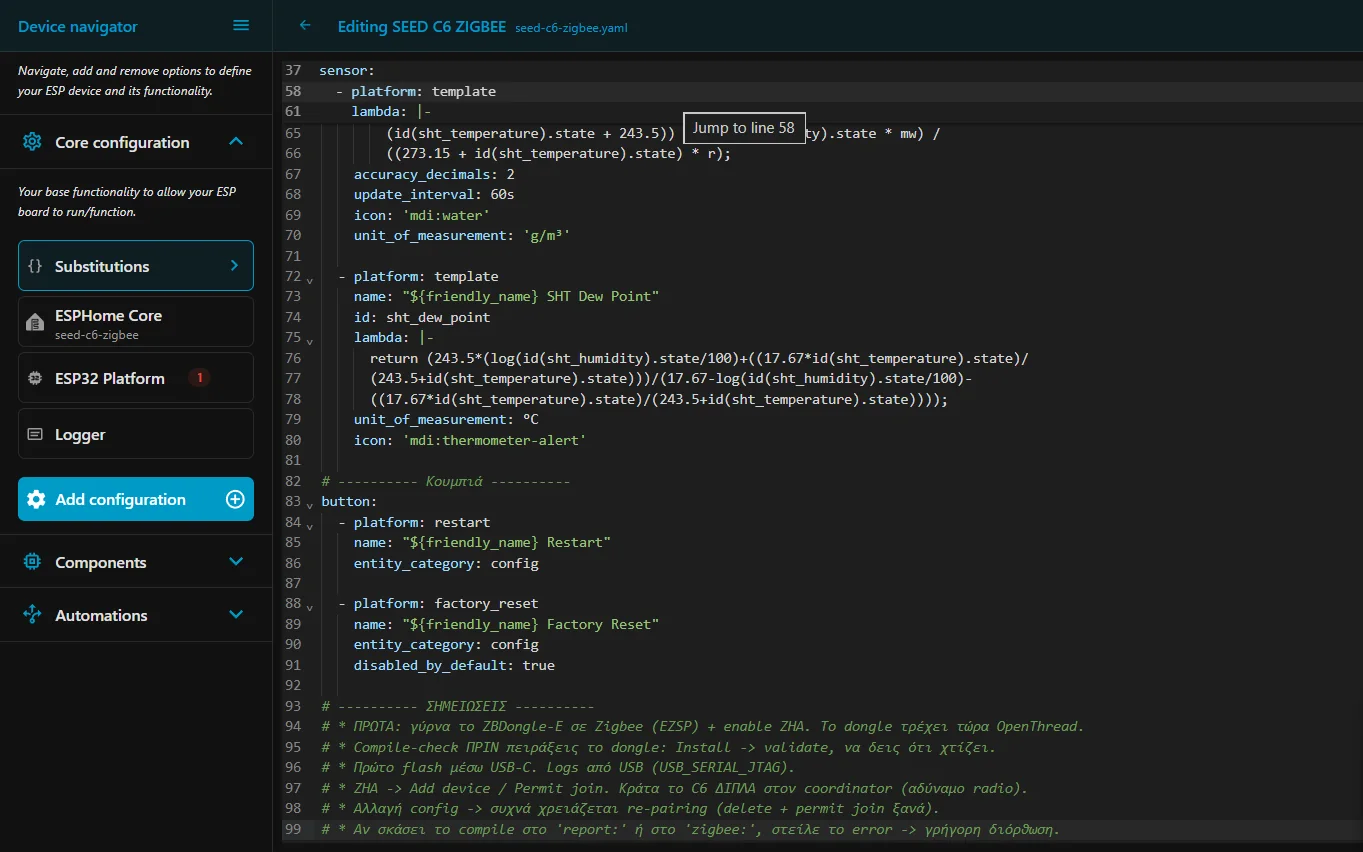The height and width of the screenshot is (852, 1363).
Task: Click the seed-c6-zigbee.yaml file name
Action: click(571, 28)
